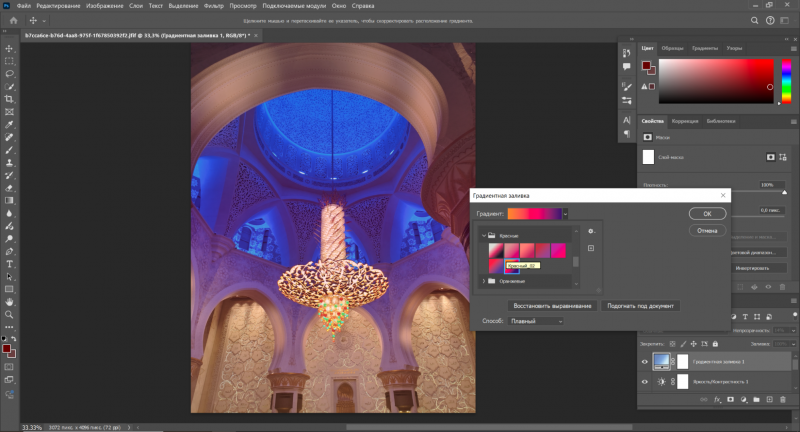Viewport: 800px width, 432px height.
Task: Open the Способ dropdown showing Плавный
Action: pos(536,321)
